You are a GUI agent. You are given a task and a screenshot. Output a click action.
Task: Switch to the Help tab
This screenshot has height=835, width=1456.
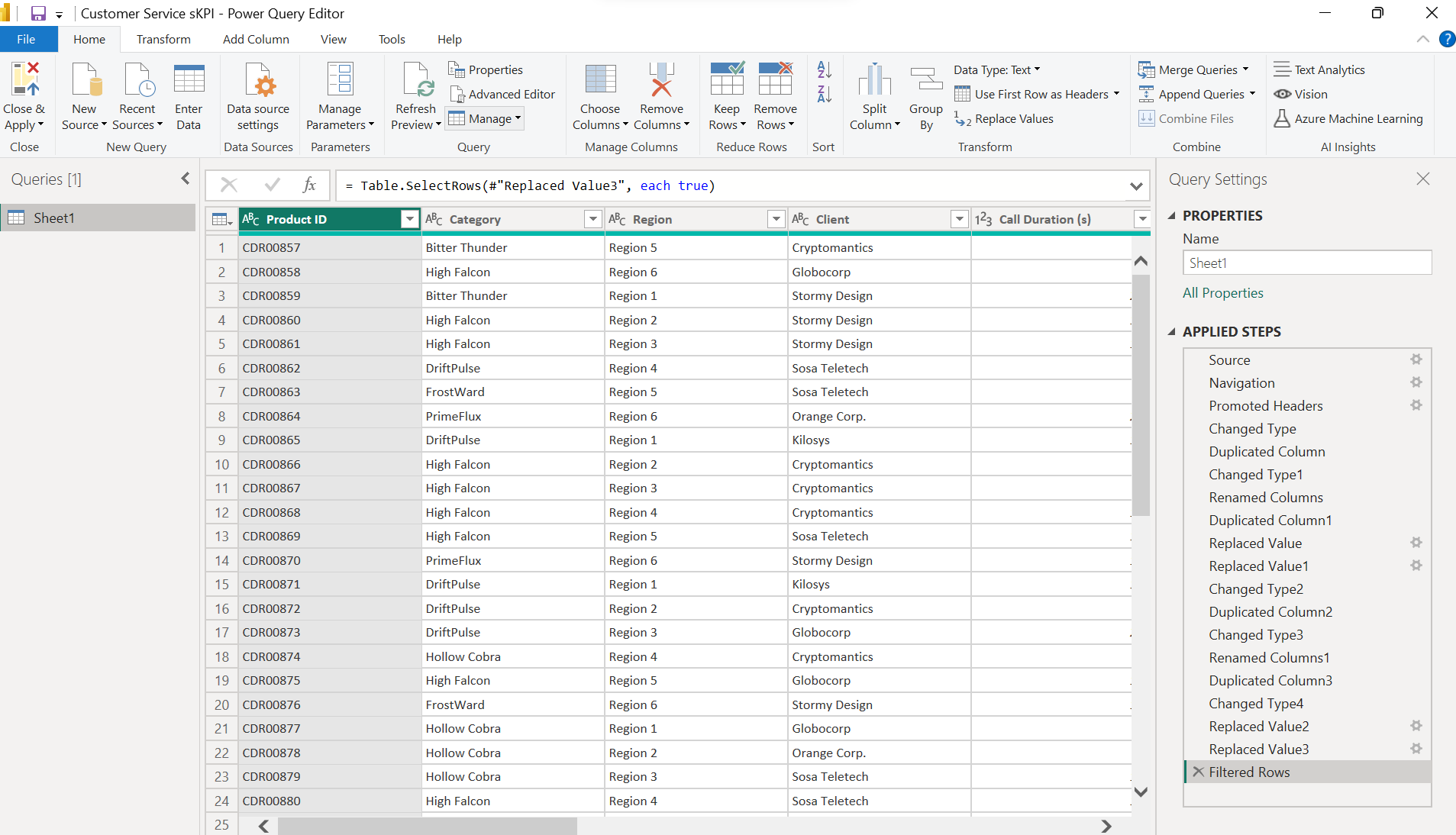point(449,40)
